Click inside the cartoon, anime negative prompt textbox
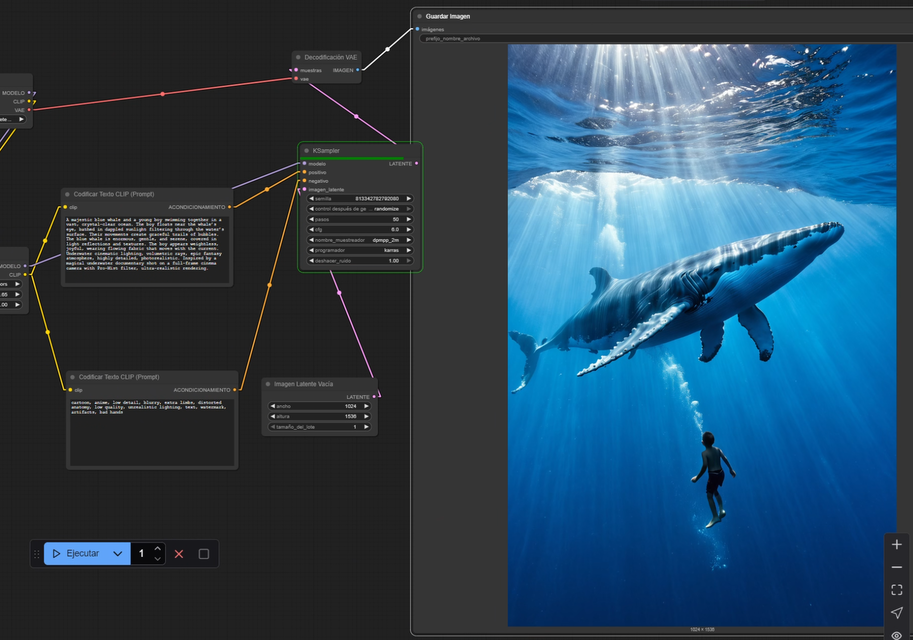 (x=153, y=432)
